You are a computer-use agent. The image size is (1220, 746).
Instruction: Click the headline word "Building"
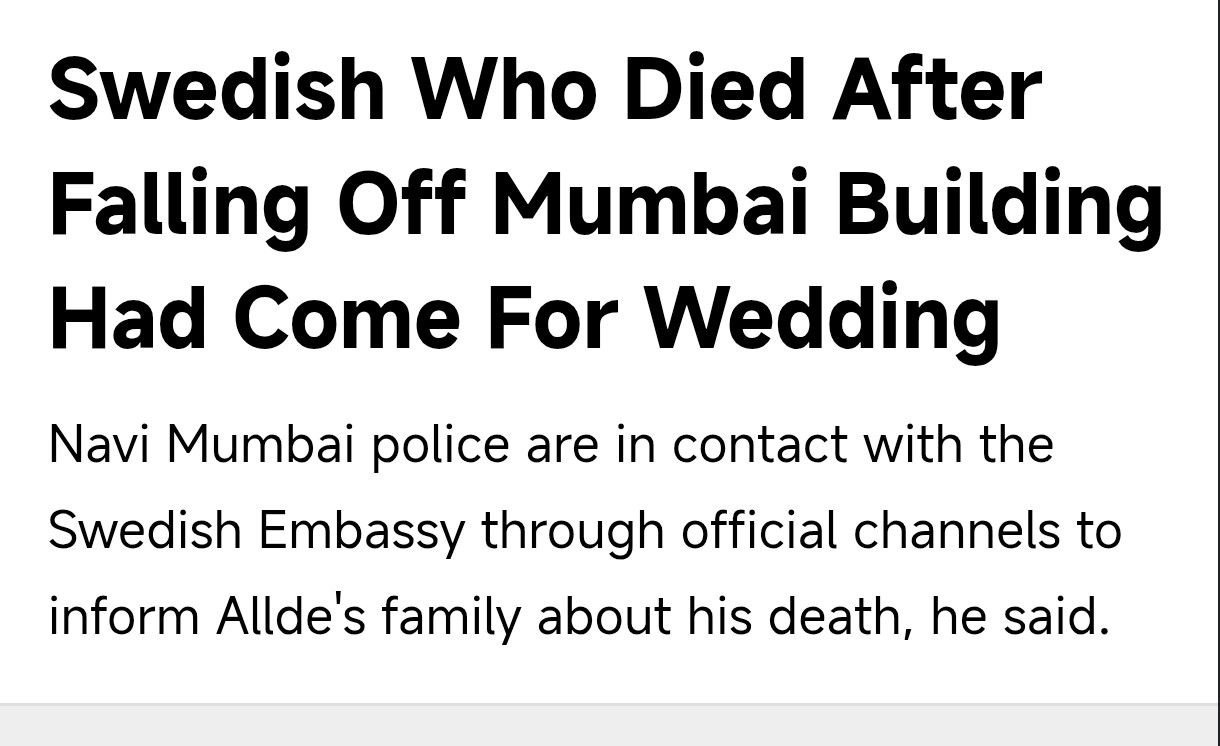pos(999,205)
